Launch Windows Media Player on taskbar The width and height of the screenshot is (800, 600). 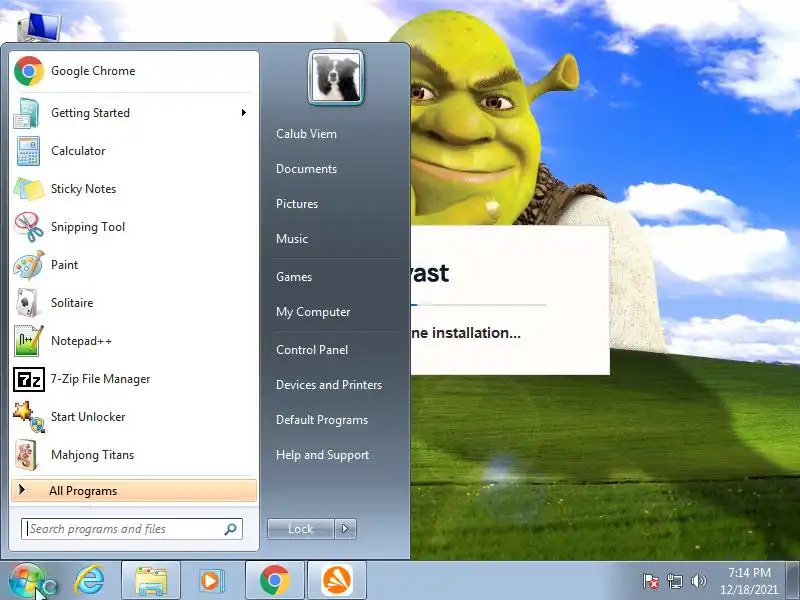coord(210,581)
